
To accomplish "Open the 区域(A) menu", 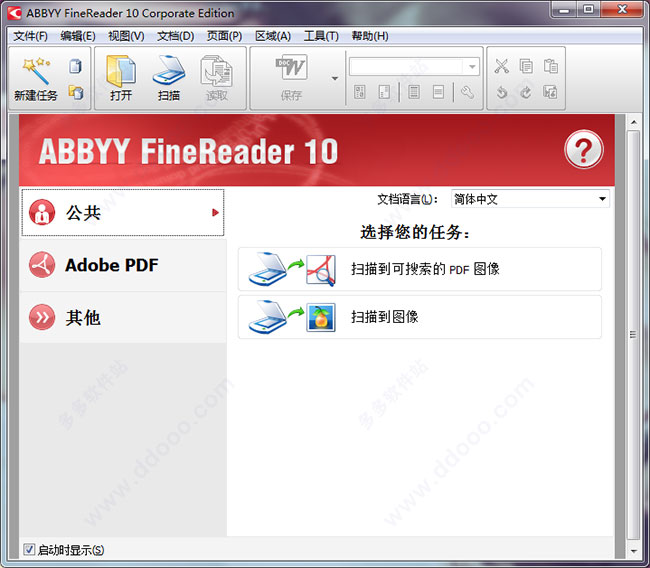I will (273, 36).
